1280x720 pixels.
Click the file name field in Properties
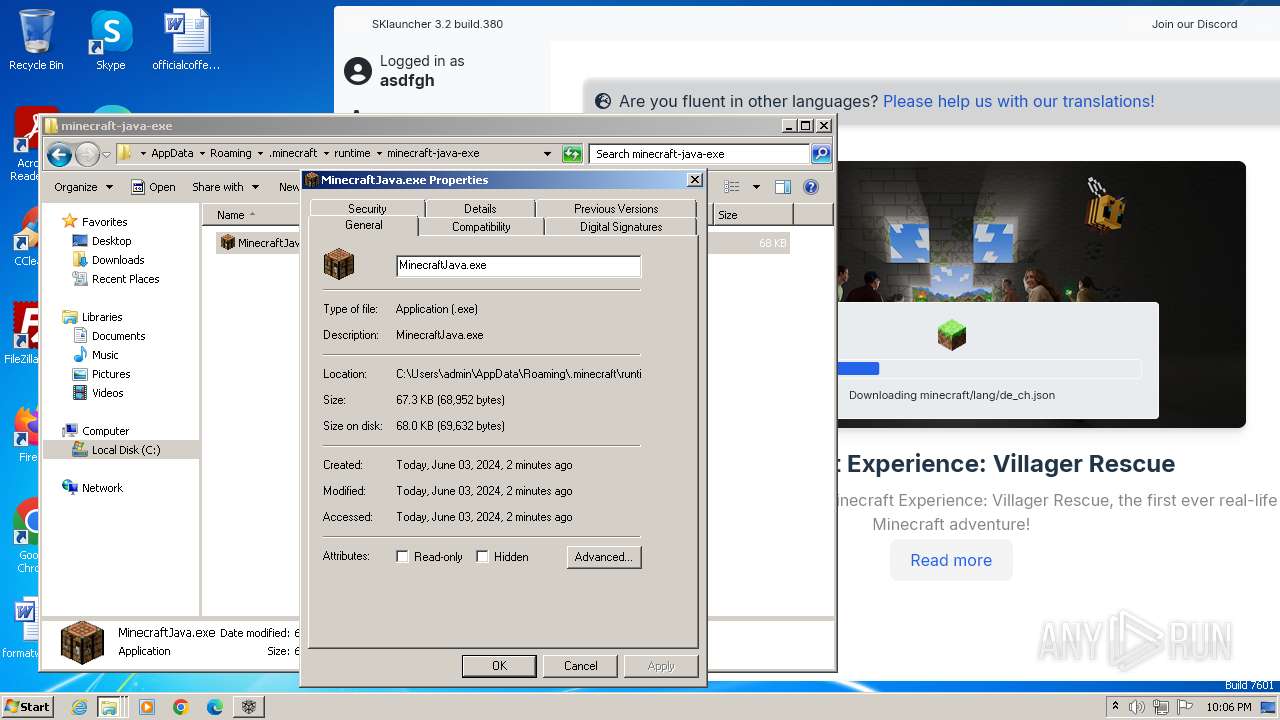[518, 266]
